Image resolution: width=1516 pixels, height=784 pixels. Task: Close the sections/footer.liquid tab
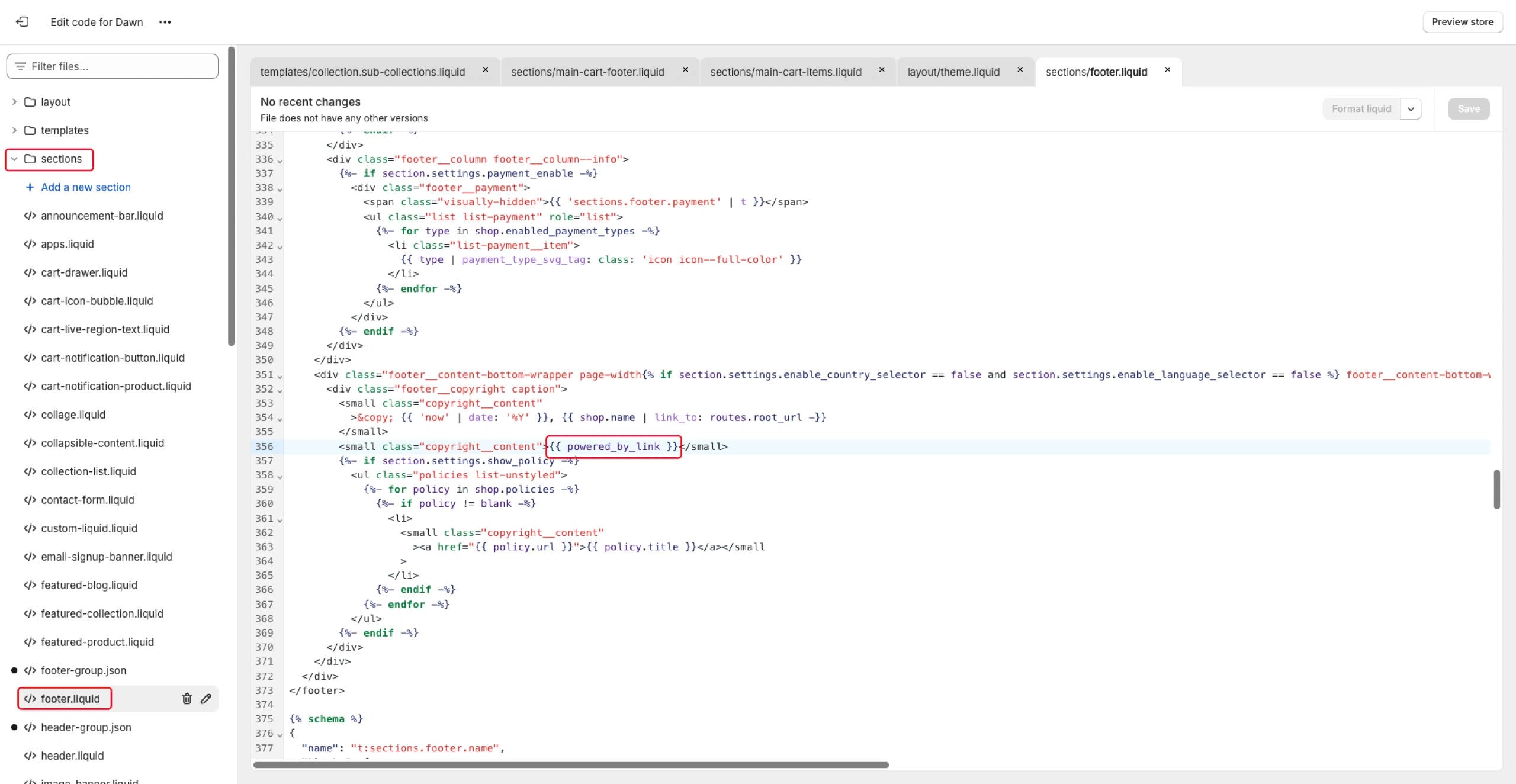1168,70
